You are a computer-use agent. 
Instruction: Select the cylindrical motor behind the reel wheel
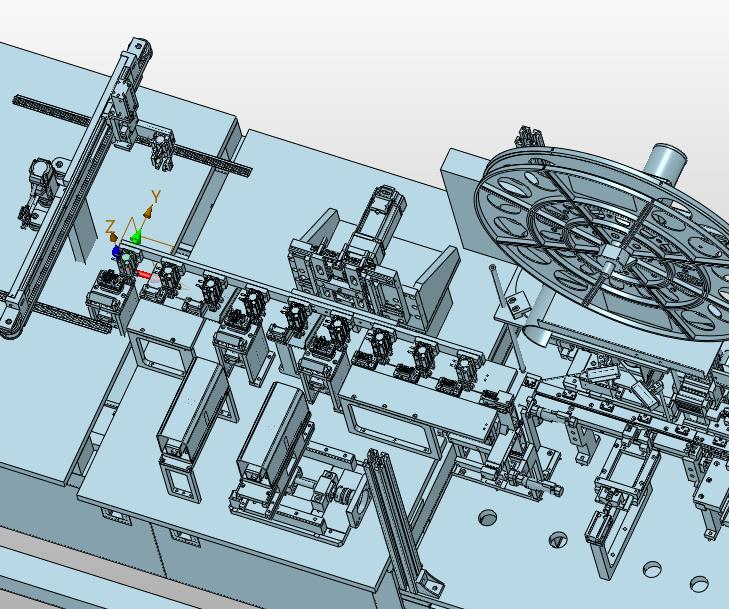pyautogui.click(x=664, y=162)
